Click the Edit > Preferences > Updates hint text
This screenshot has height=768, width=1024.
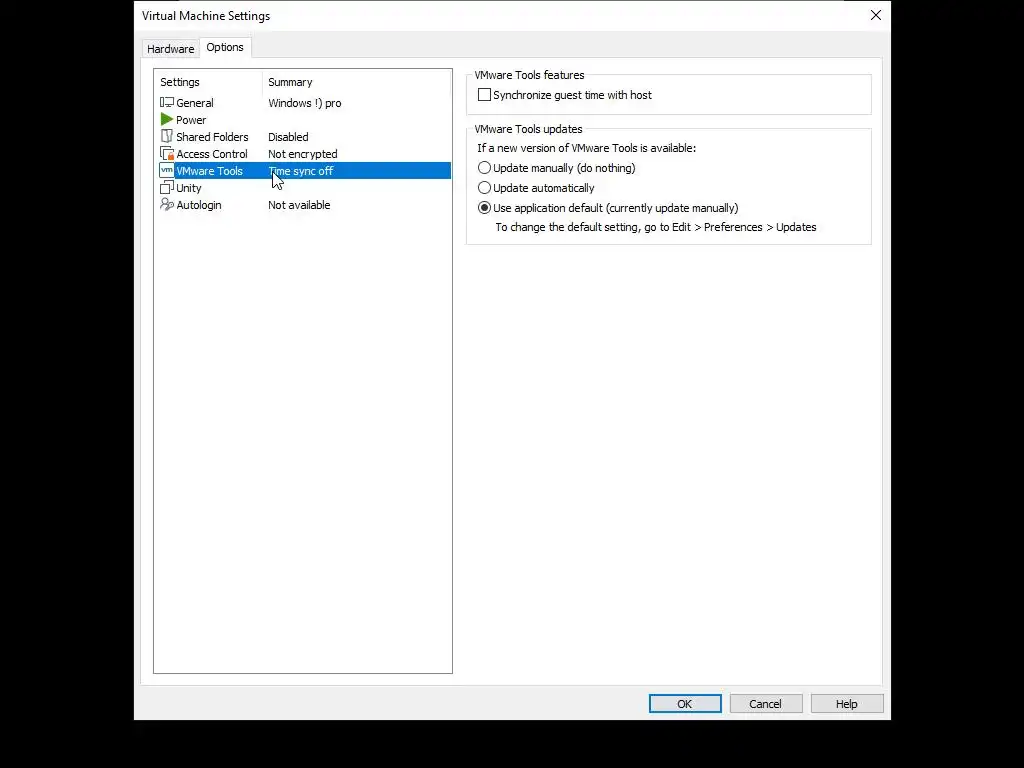(656, 227)
